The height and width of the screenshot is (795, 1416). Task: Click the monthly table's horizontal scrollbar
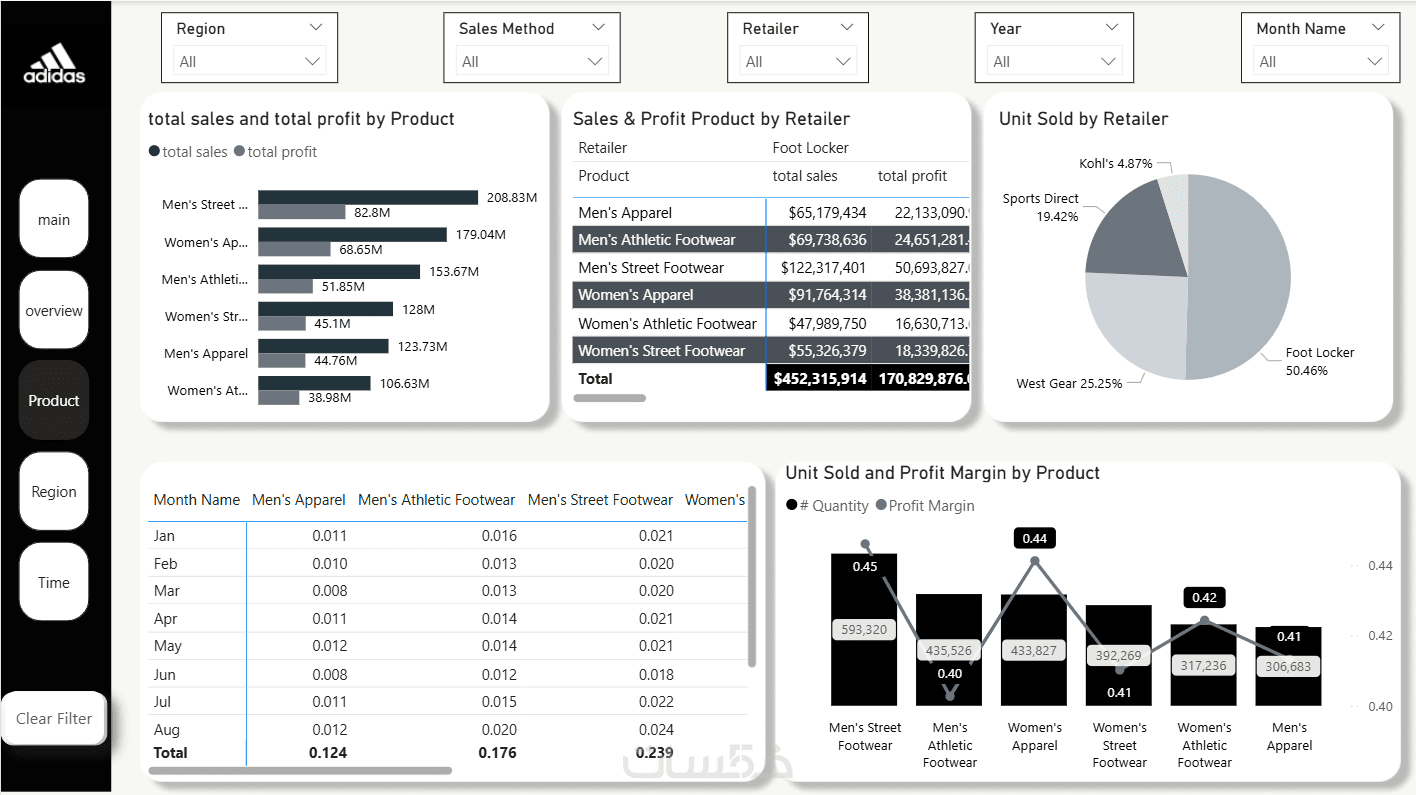tap(300, 771)
